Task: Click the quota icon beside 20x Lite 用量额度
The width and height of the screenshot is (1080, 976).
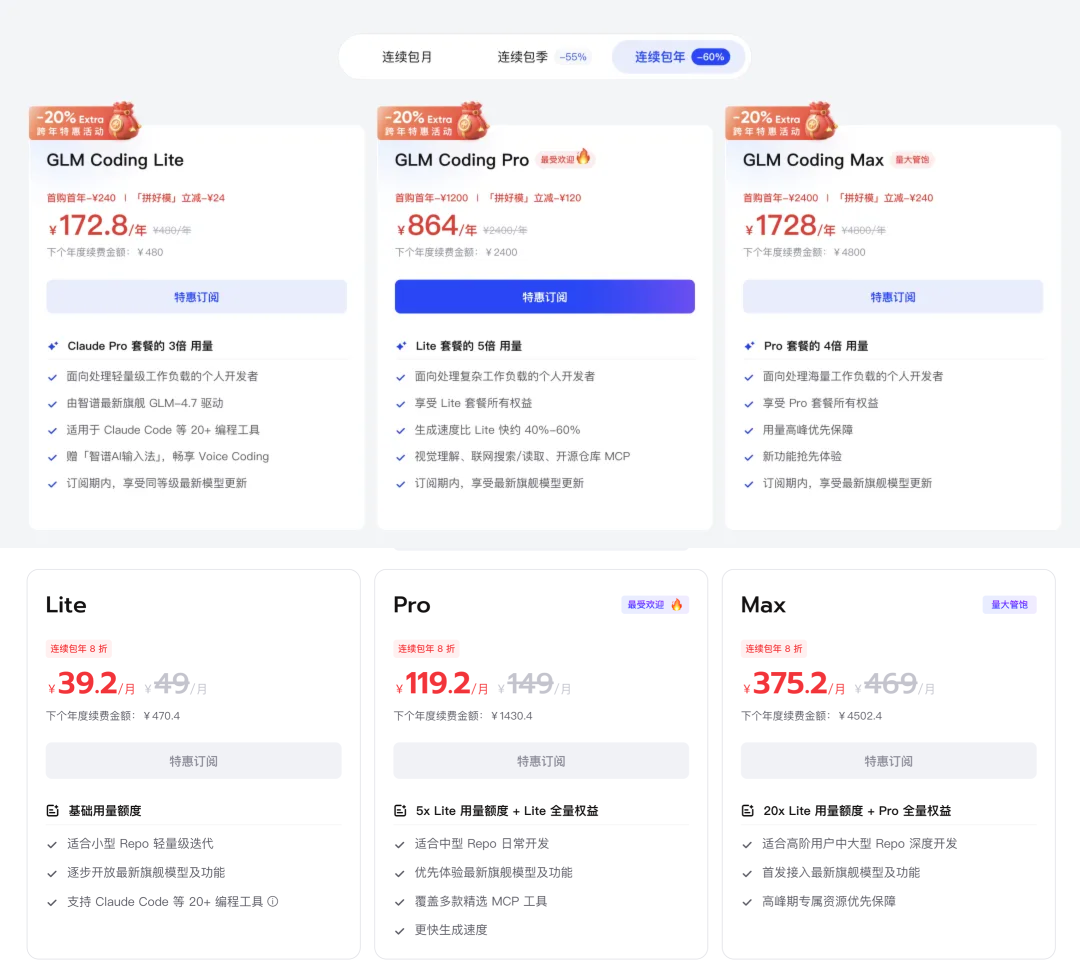Action: 747,811
